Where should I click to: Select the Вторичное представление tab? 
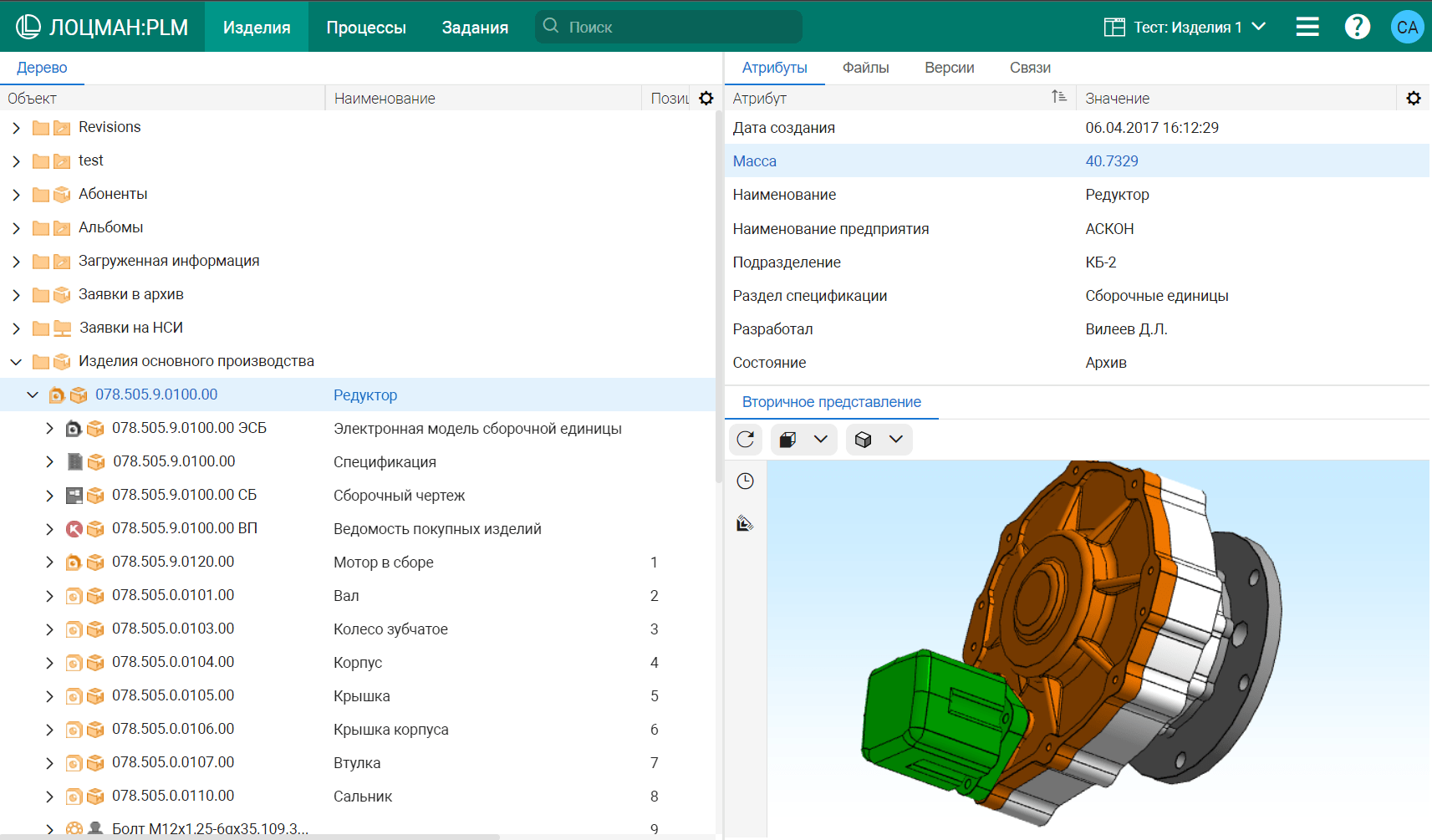tap(832, 402)
